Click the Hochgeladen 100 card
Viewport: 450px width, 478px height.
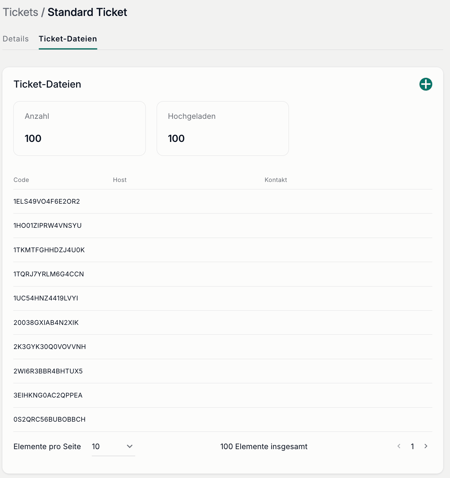pyautogui.click(x=222, y=128)
